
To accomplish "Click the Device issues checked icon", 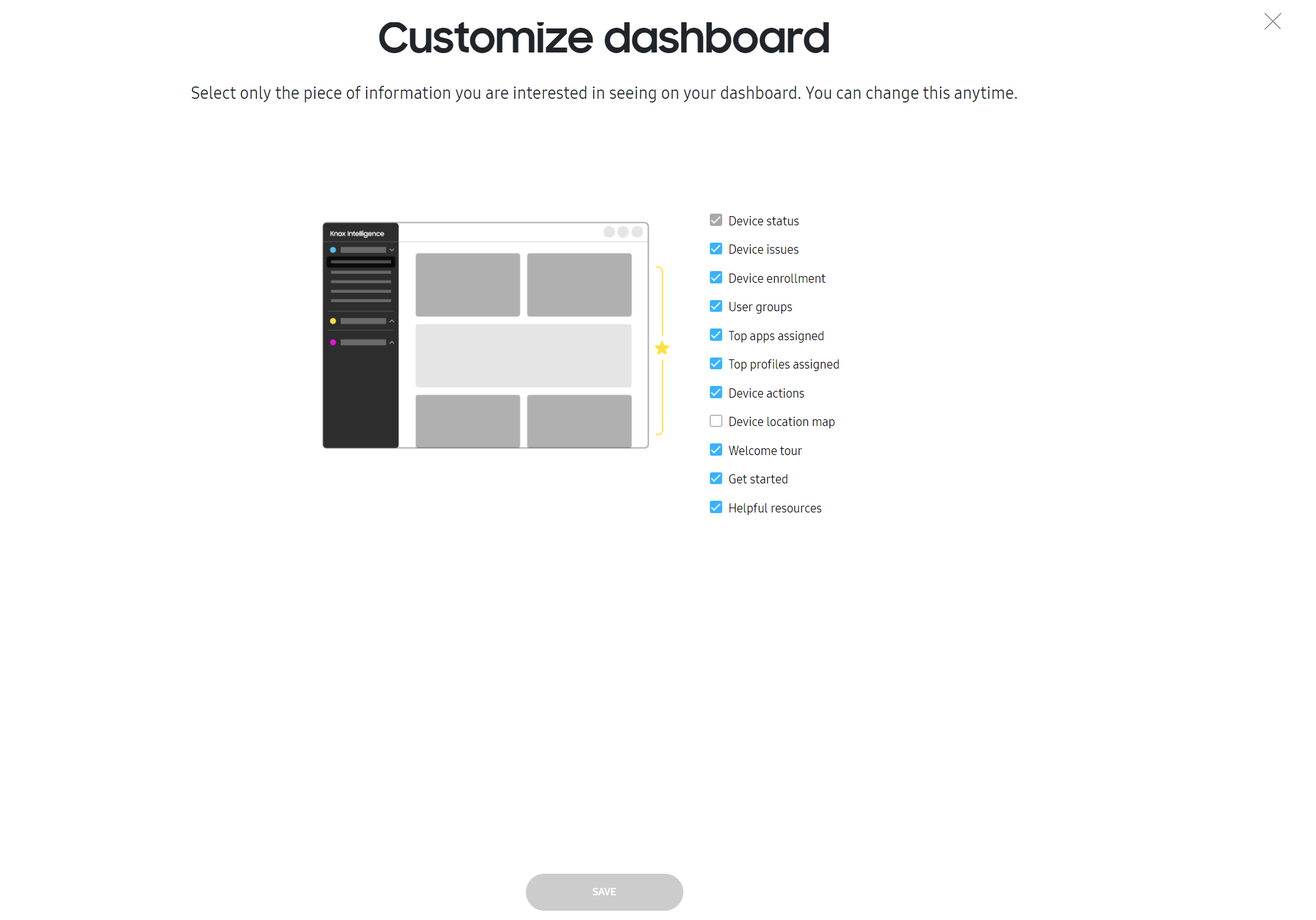I will (716, 249).
